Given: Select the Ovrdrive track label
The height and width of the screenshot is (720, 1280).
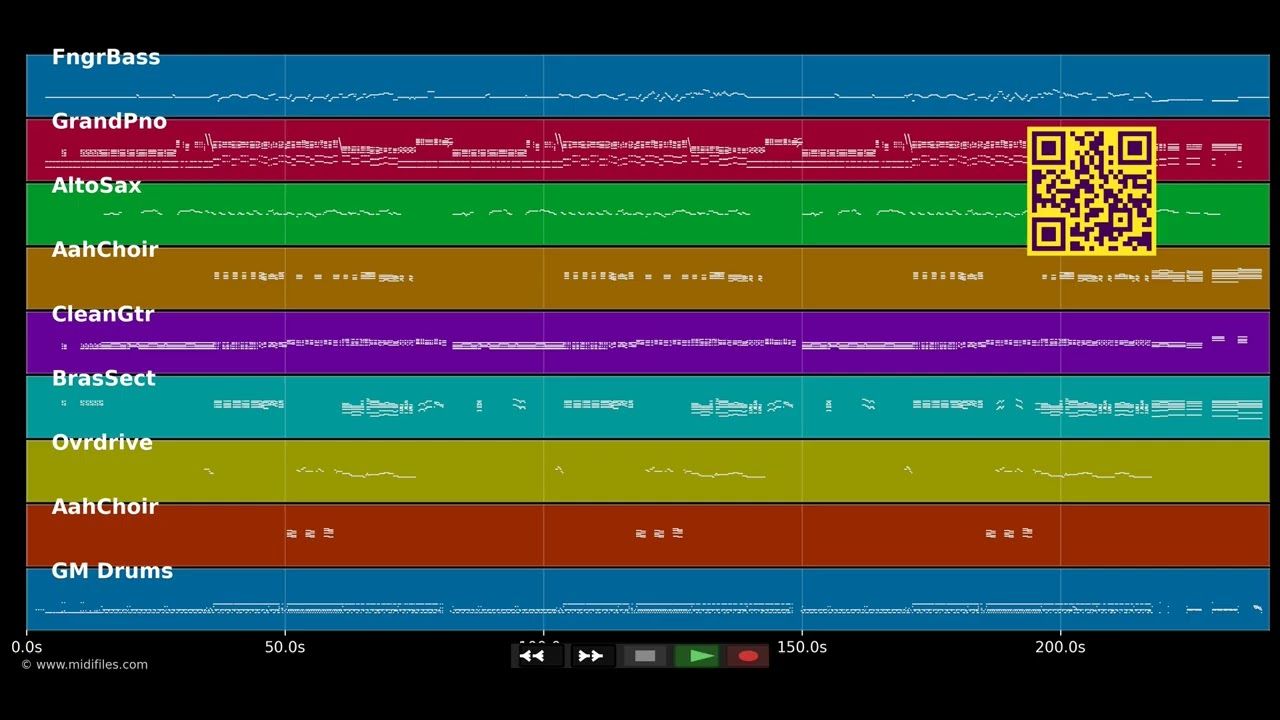Looking at the screenshot, I should tap(102, 442).
